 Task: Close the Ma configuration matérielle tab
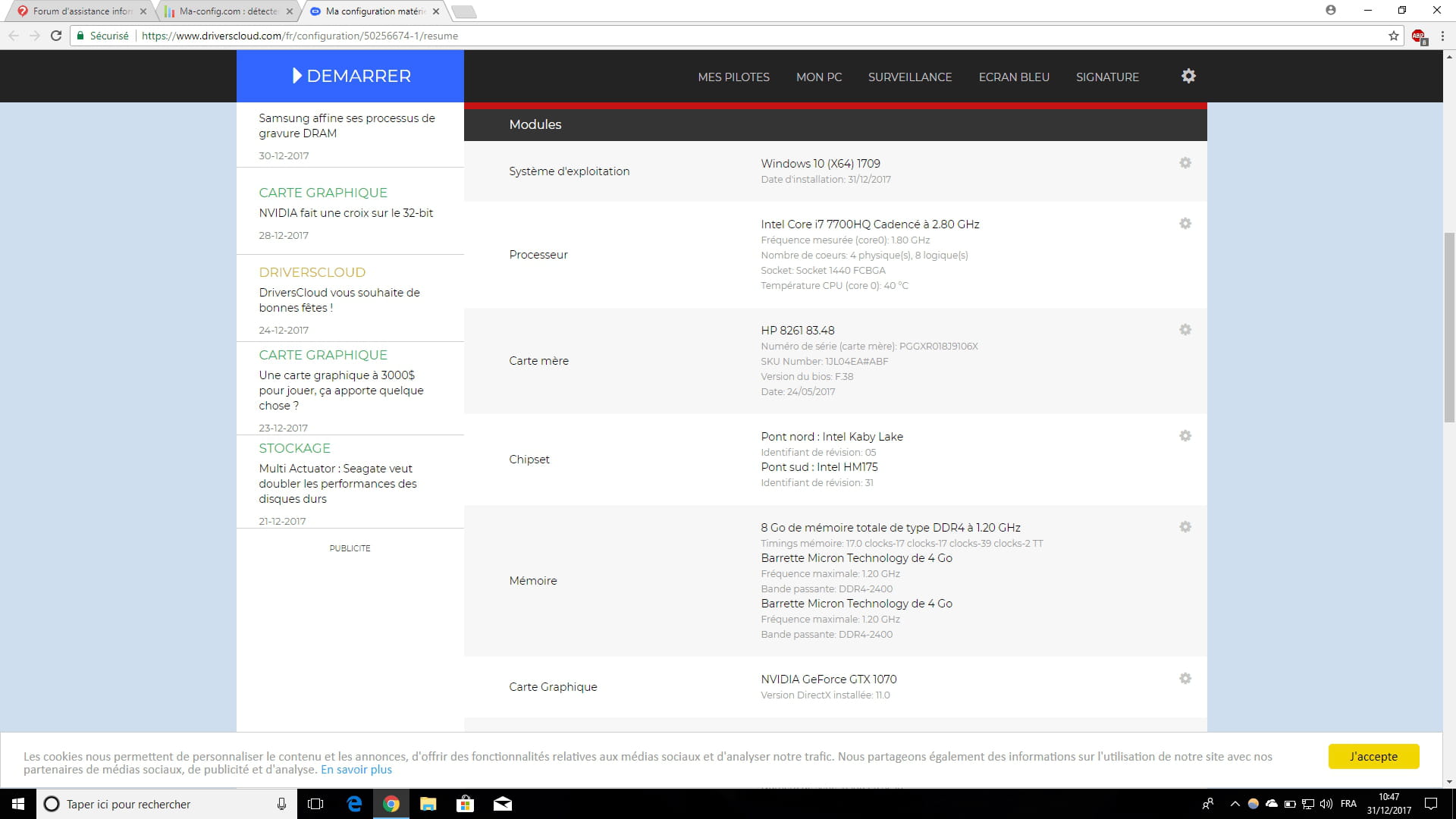436,11
